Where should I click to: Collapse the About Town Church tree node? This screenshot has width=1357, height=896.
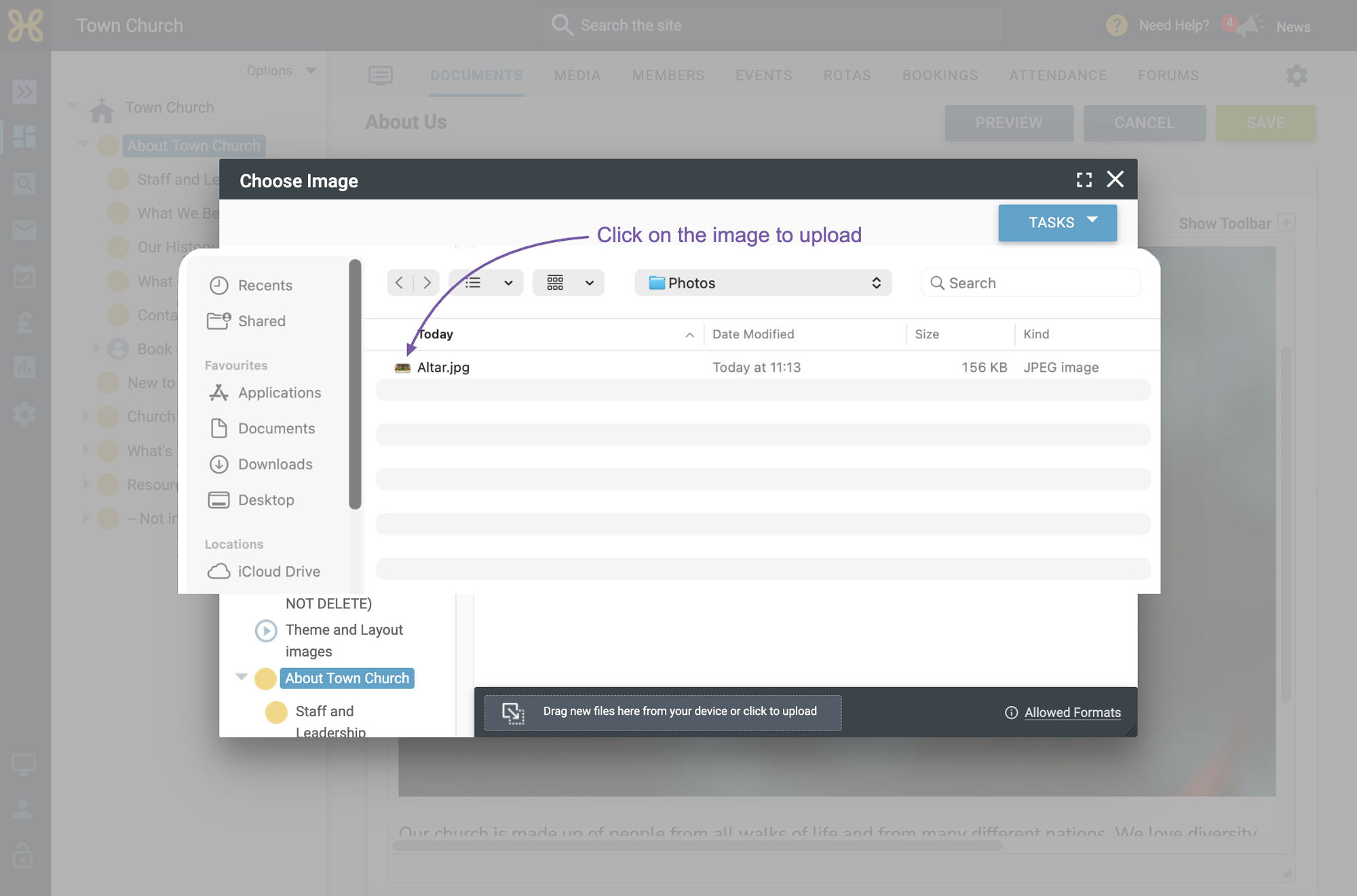pyautogui.click(x=241, y=677)
